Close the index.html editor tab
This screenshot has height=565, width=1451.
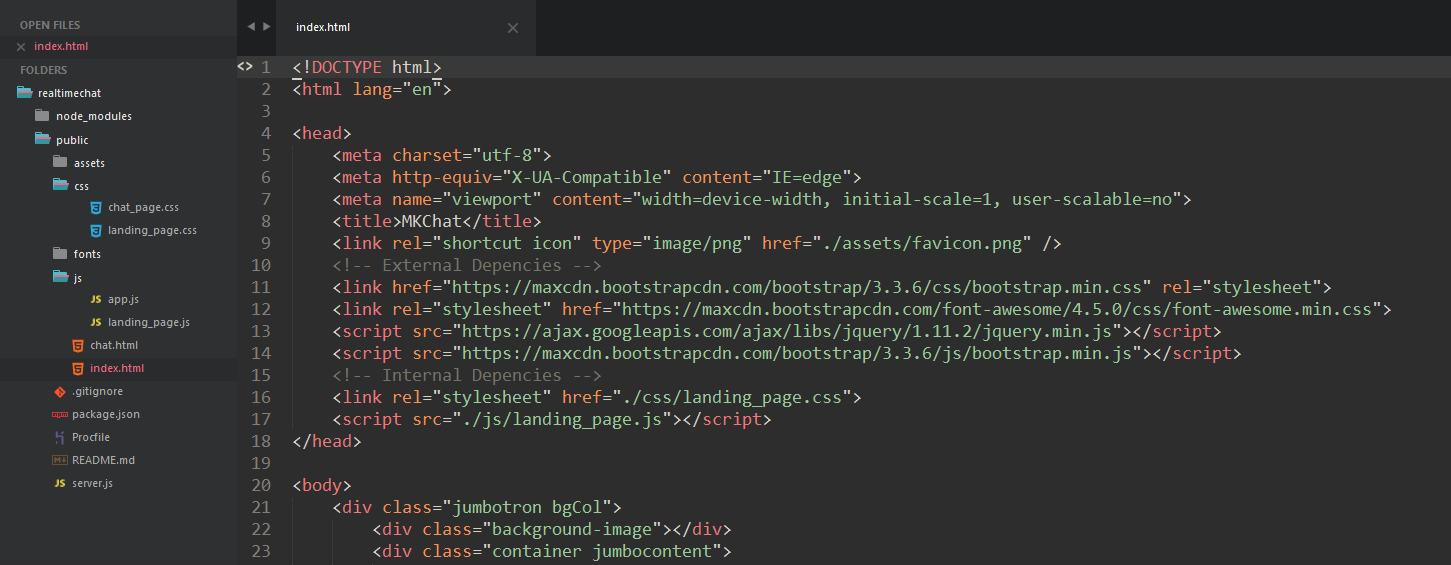click(x=513, y=28)
